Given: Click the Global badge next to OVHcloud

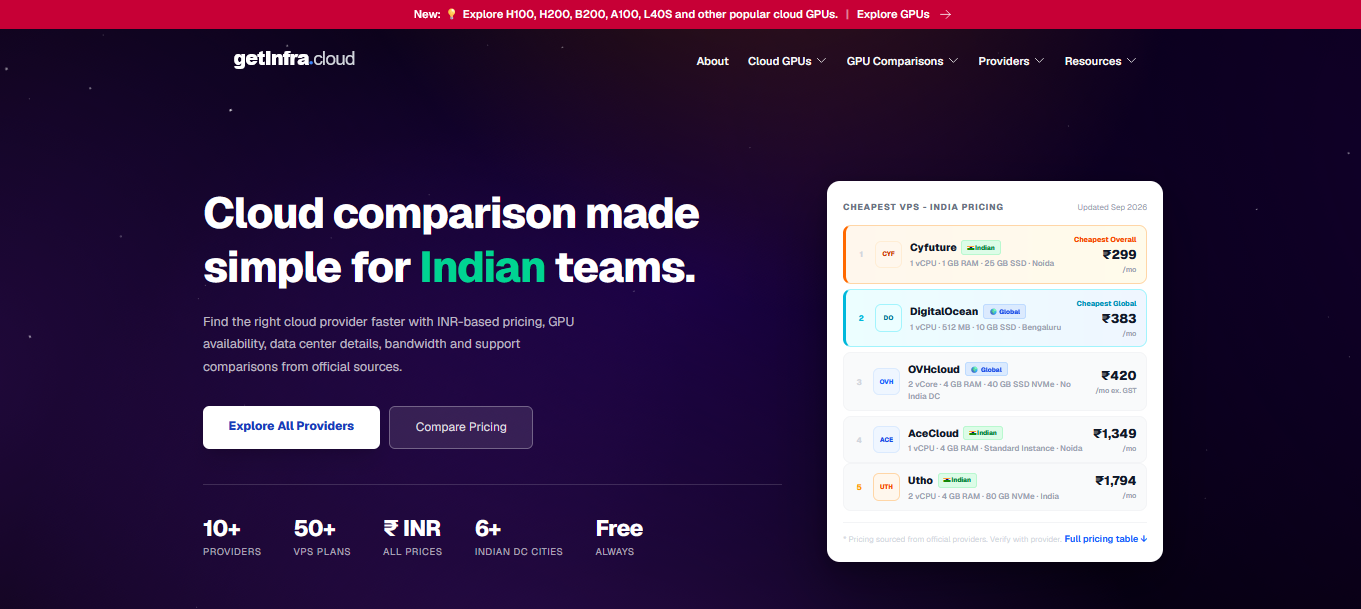Looking at the screenshot, I should (x=986, y=369).
